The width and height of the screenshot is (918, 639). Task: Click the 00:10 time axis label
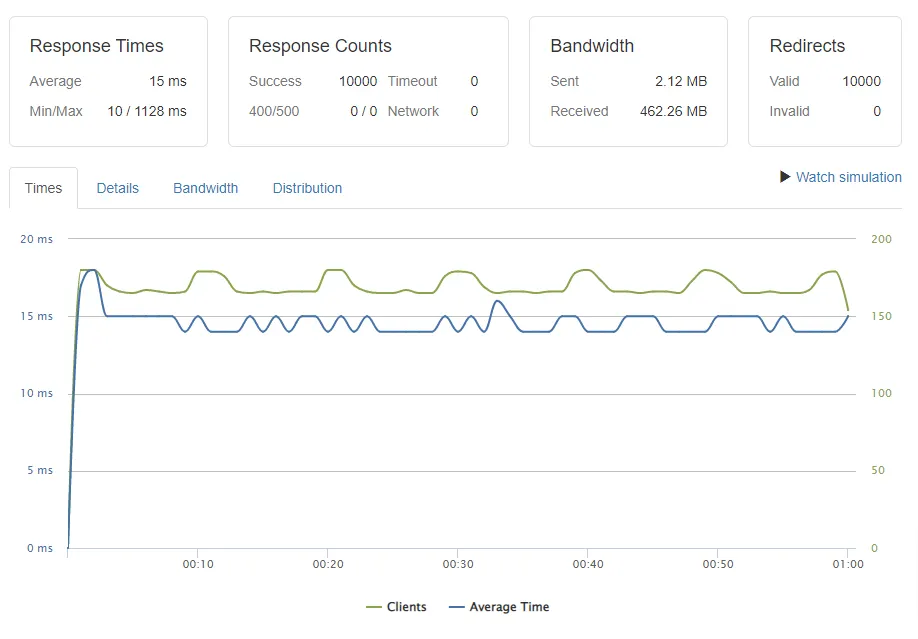(197, 564)
